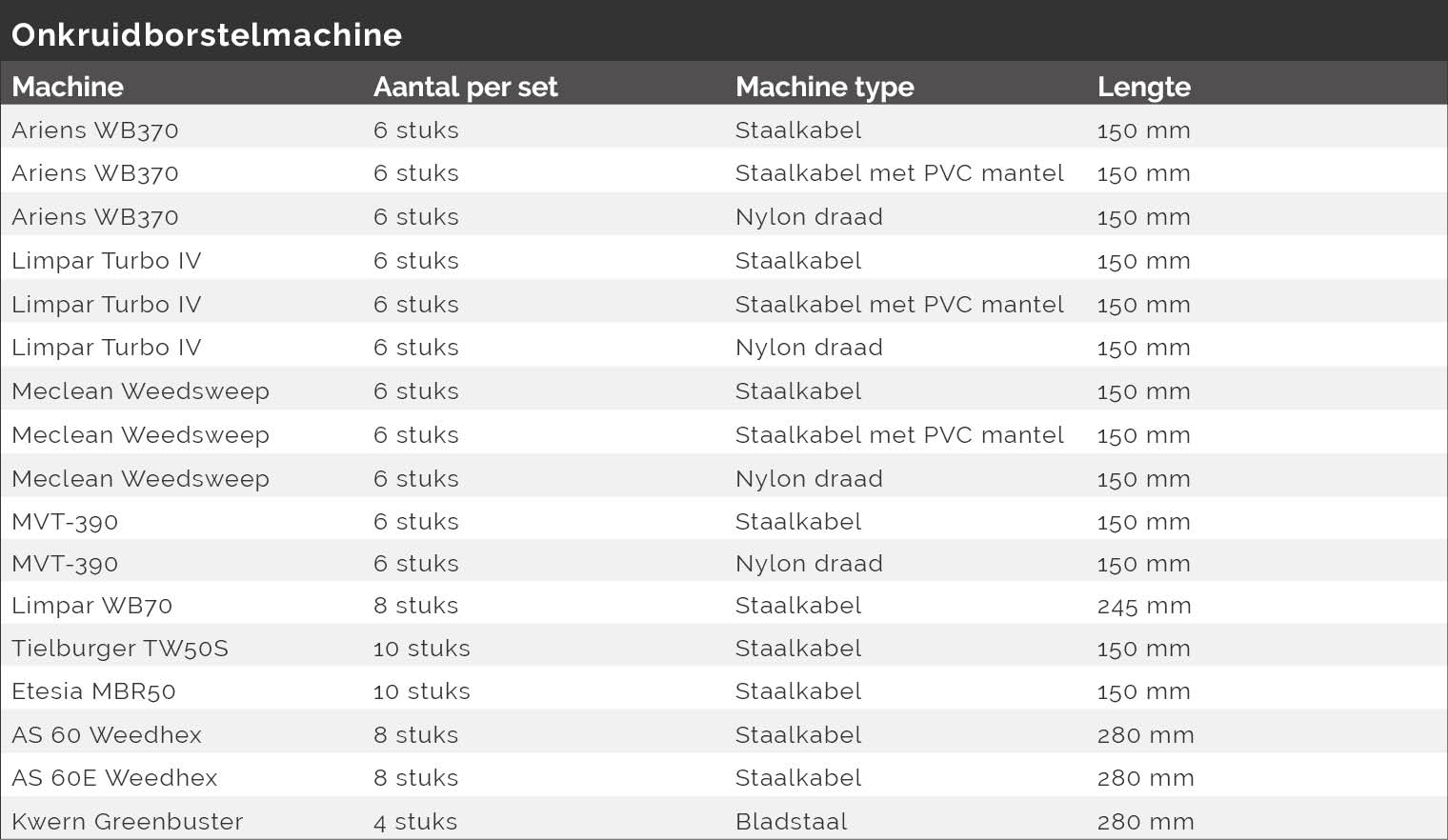
Task: Select the Limpar WB70 row name
Action: pos(92,606)
